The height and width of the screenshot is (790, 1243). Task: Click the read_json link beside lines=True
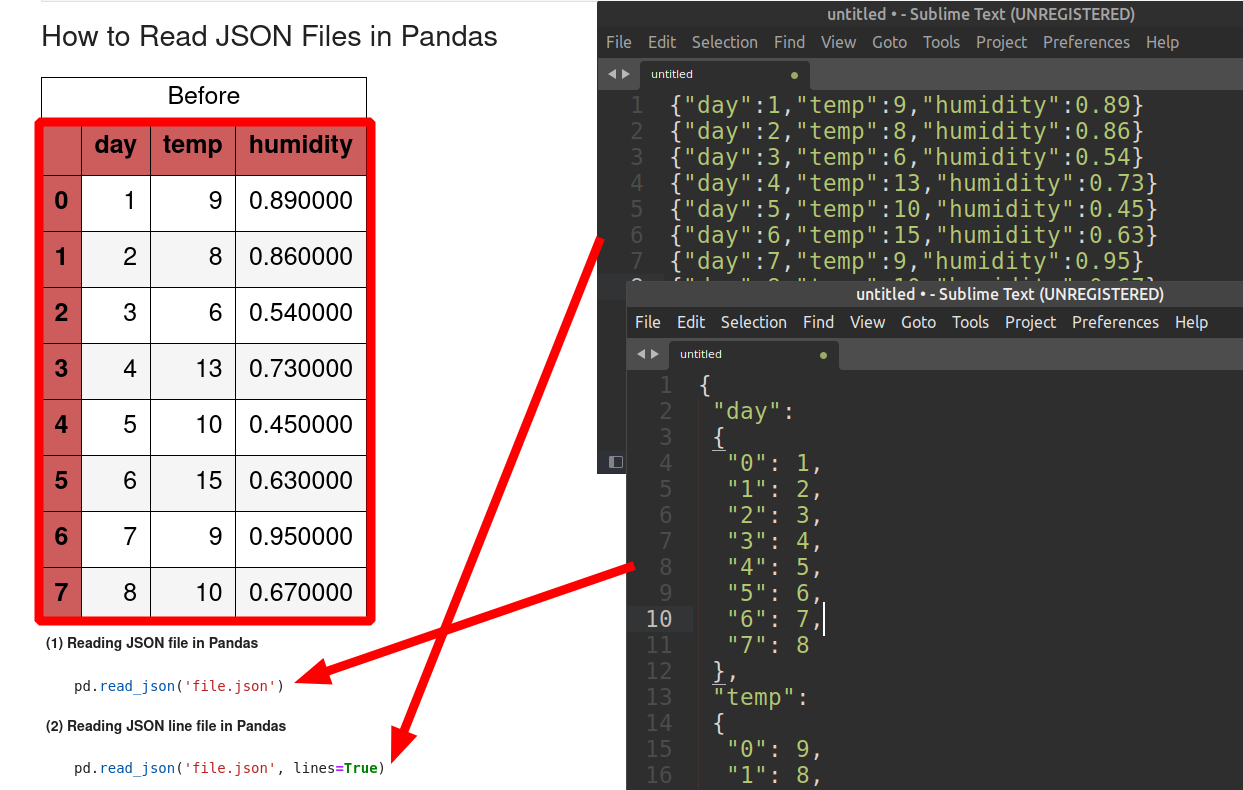tap(136, 768)
